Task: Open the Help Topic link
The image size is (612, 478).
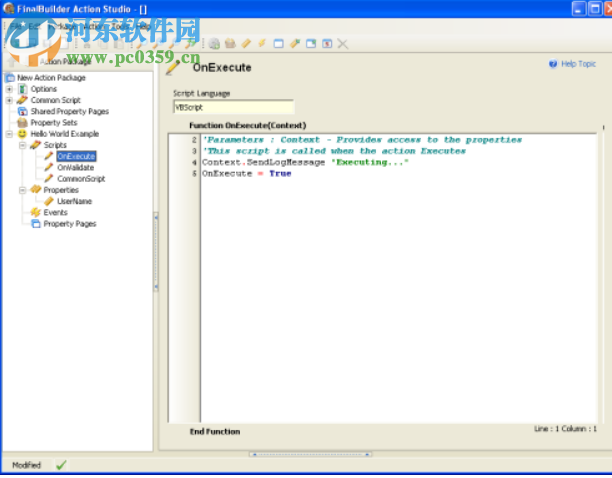Action: (x=578, y=64)
